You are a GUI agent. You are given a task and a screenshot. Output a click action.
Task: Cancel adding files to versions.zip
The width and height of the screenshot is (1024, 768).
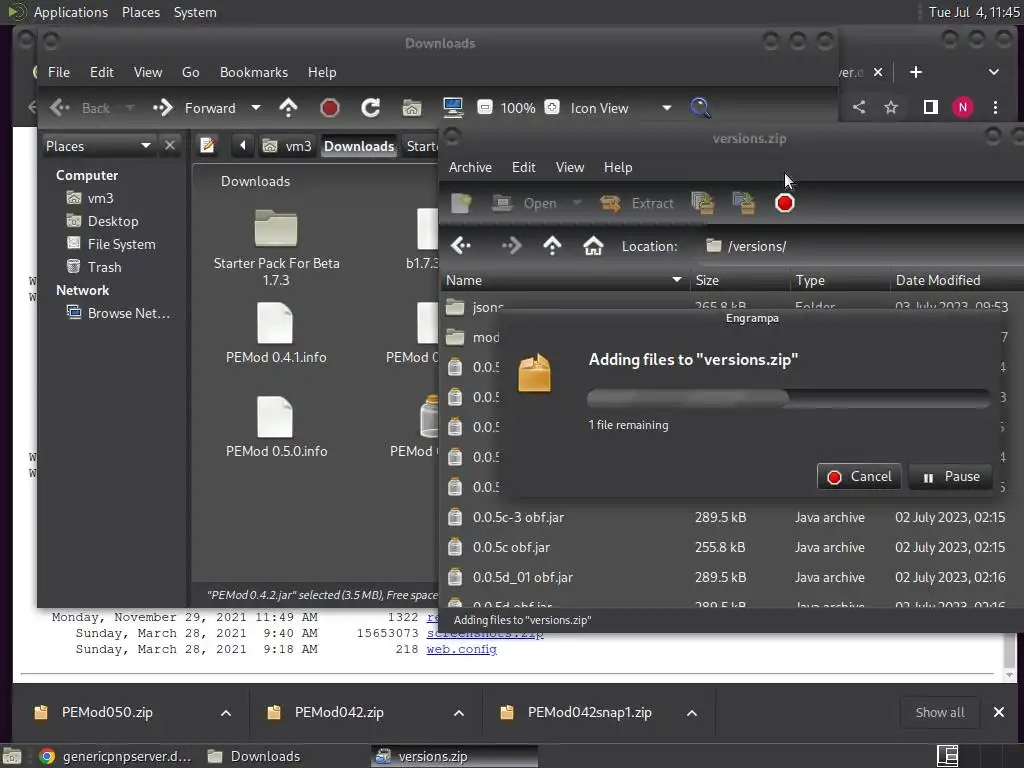[859, 477]
